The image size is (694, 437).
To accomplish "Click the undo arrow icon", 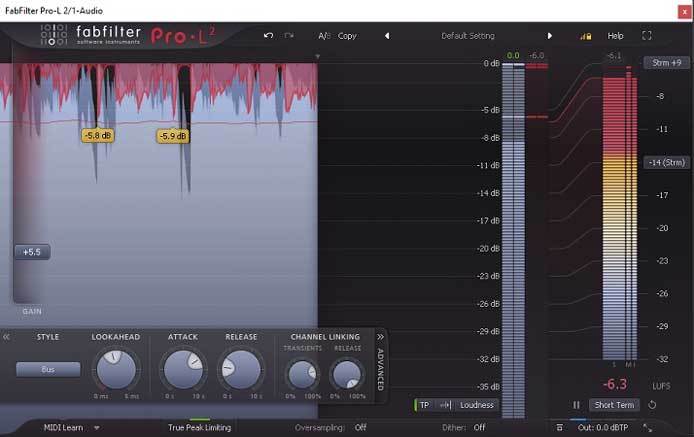I will coord(268,36).
